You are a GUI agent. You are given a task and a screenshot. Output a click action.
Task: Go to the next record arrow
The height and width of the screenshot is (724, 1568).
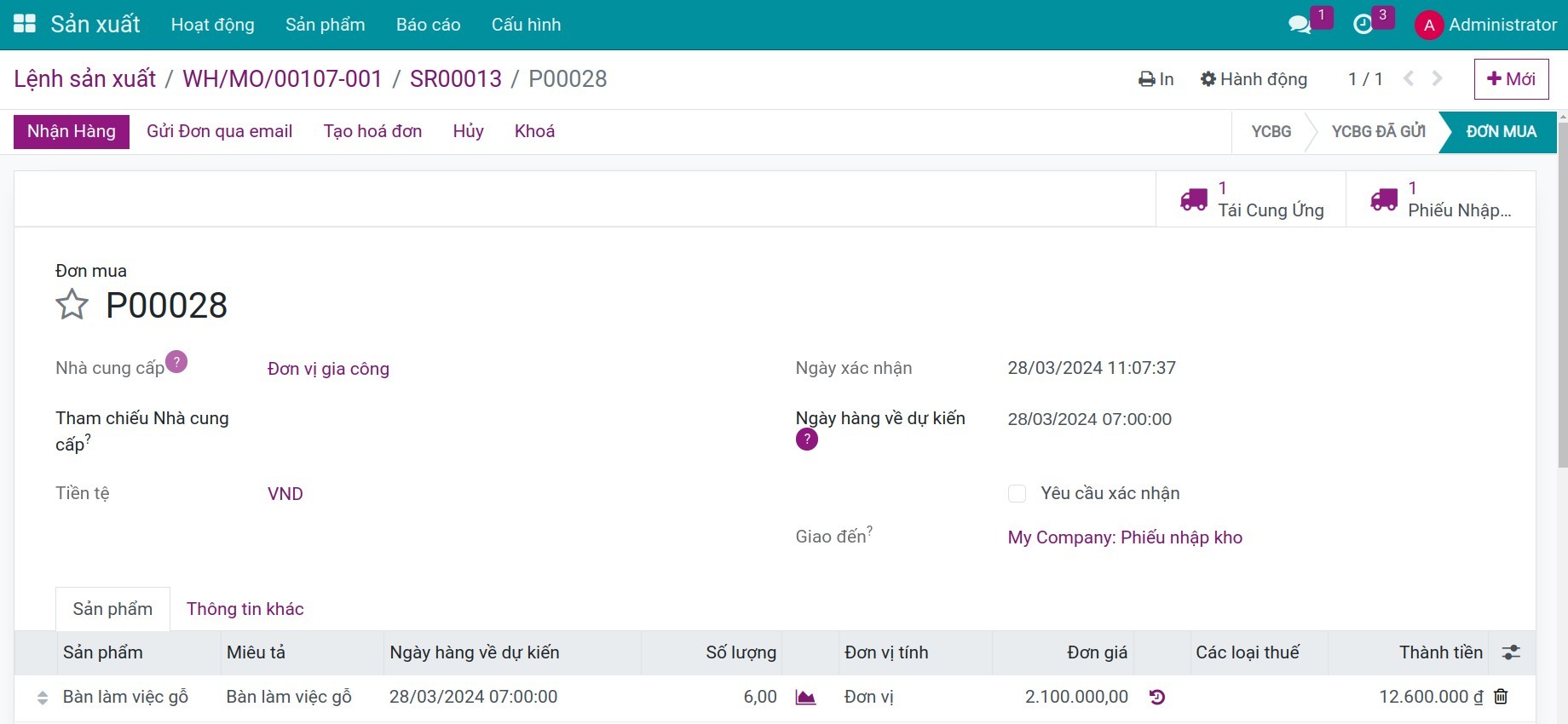(x=1438, y=78)
